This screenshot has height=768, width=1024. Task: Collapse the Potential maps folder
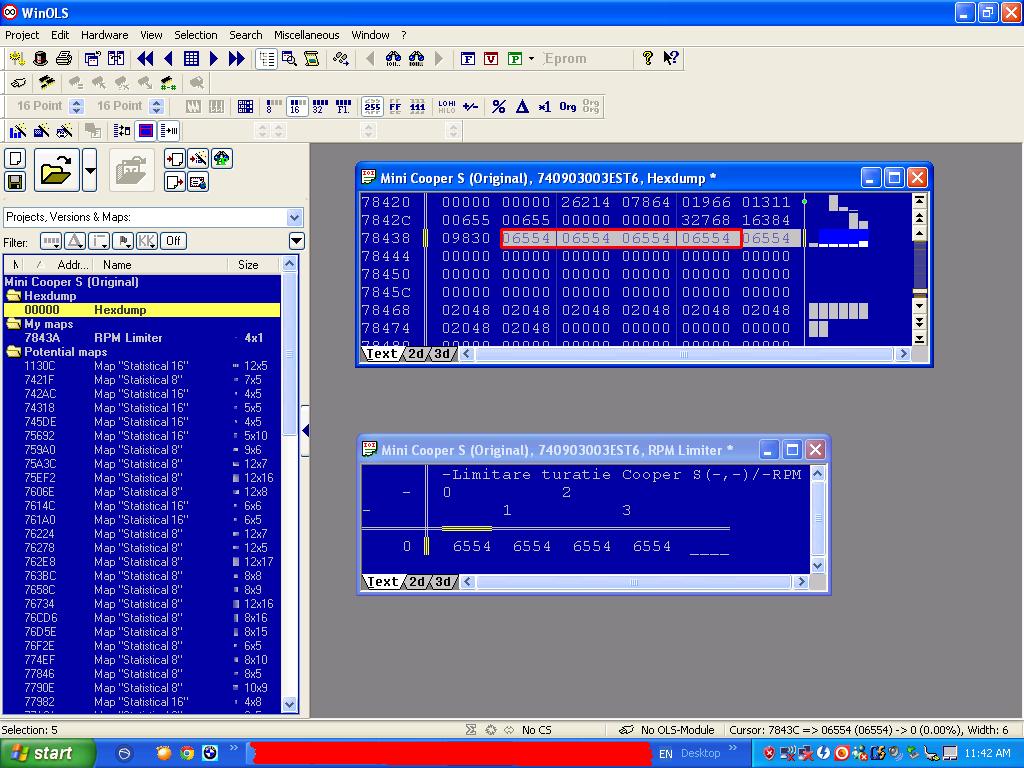coord(14,352)
